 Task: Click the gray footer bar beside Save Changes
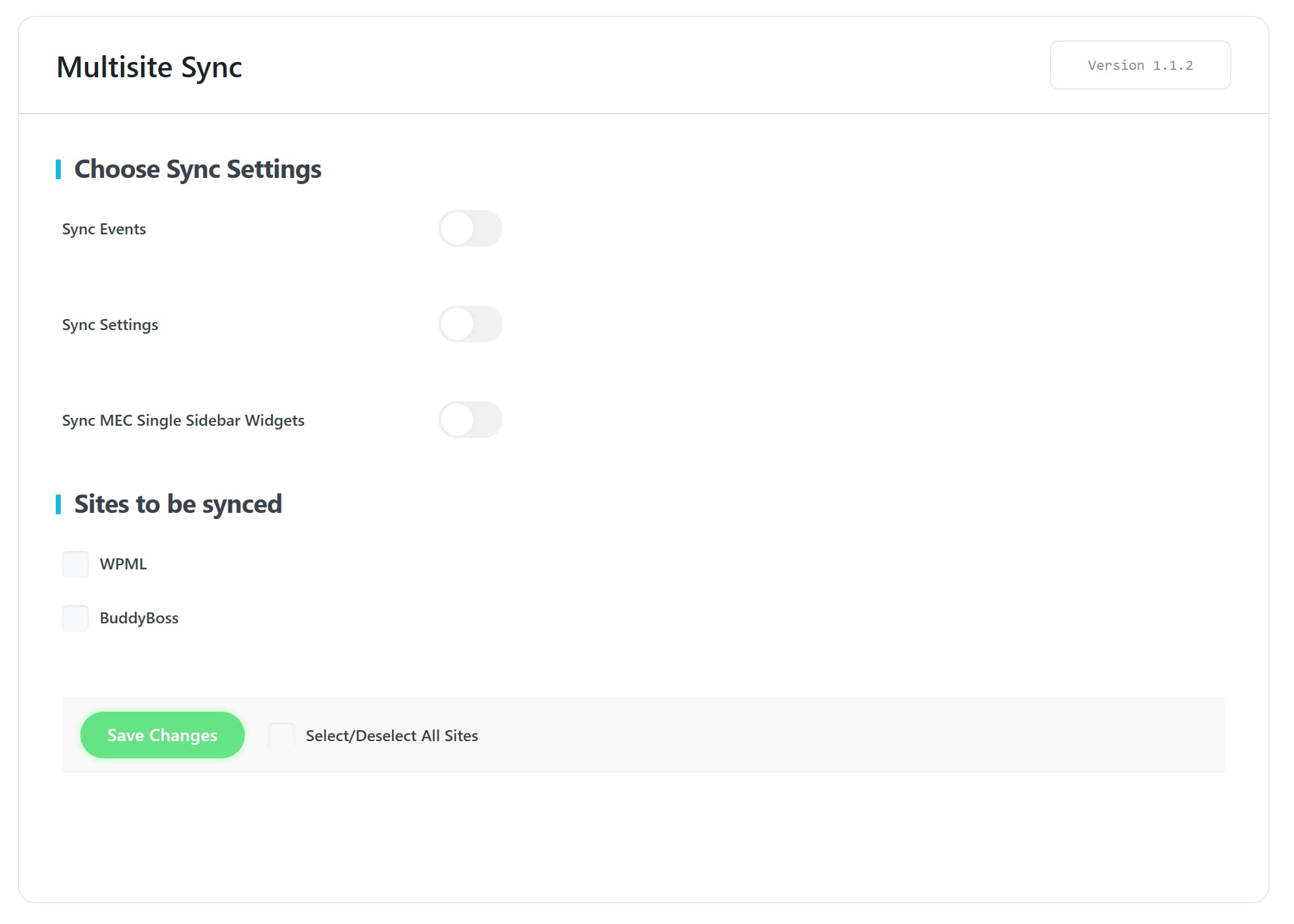pyautogui.click(x=859, y=735)
